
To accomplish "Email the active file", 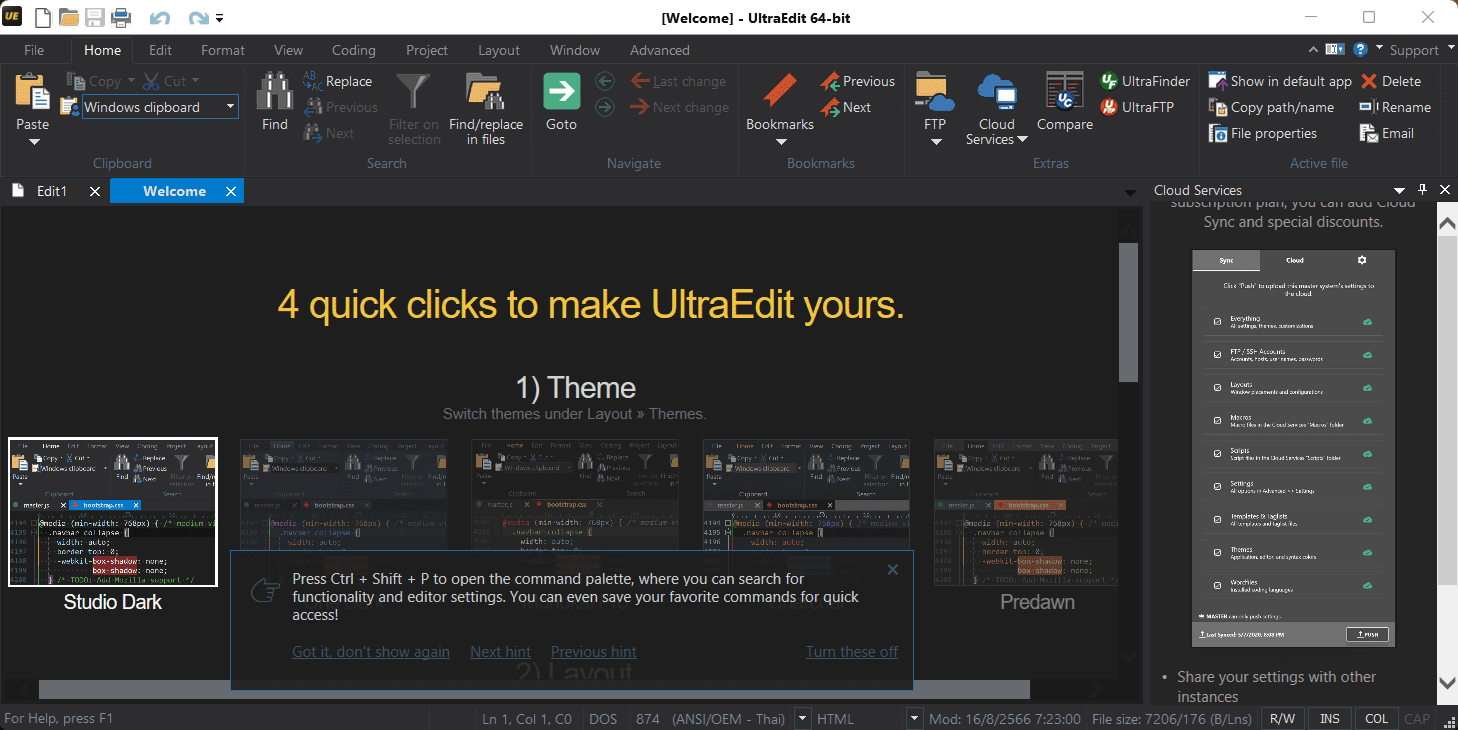I will [1386, 133].
